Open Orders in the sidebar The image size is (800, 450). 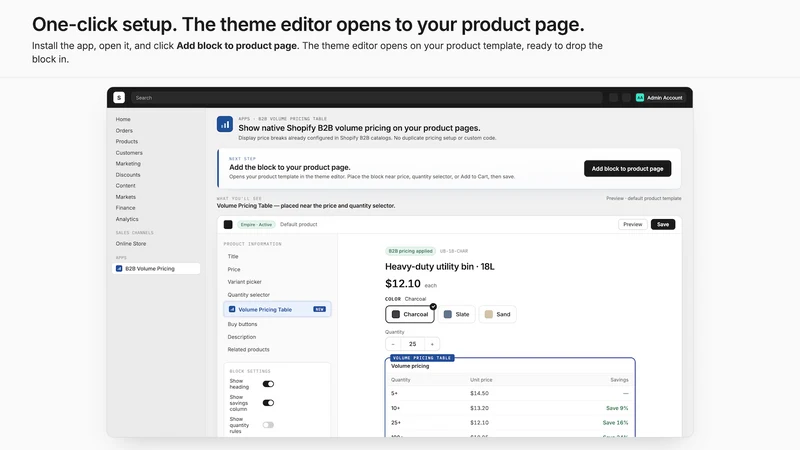[x=124, y=131]
